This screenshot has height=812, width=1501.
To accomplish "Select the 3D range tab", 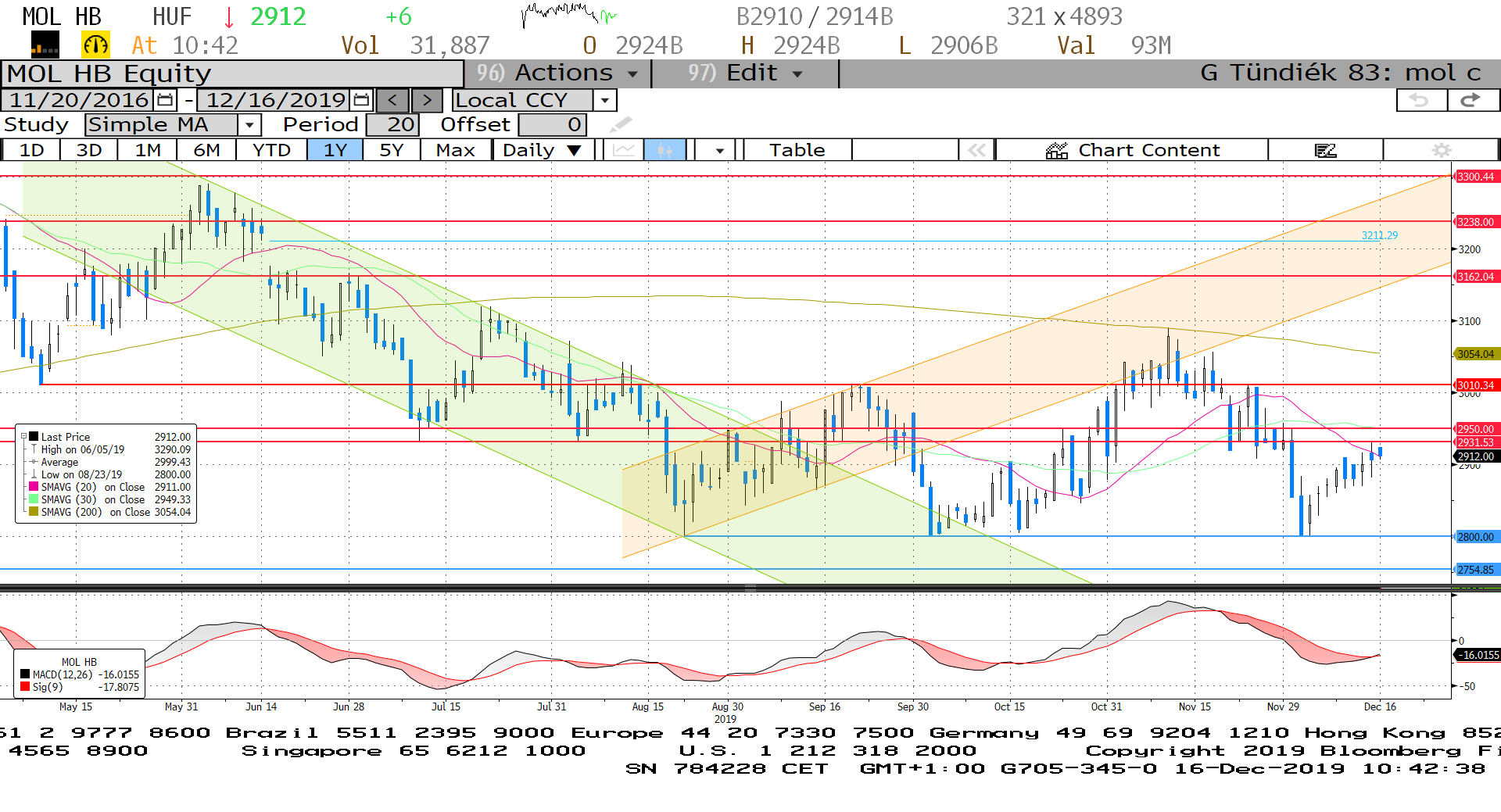I will (89, 150).
